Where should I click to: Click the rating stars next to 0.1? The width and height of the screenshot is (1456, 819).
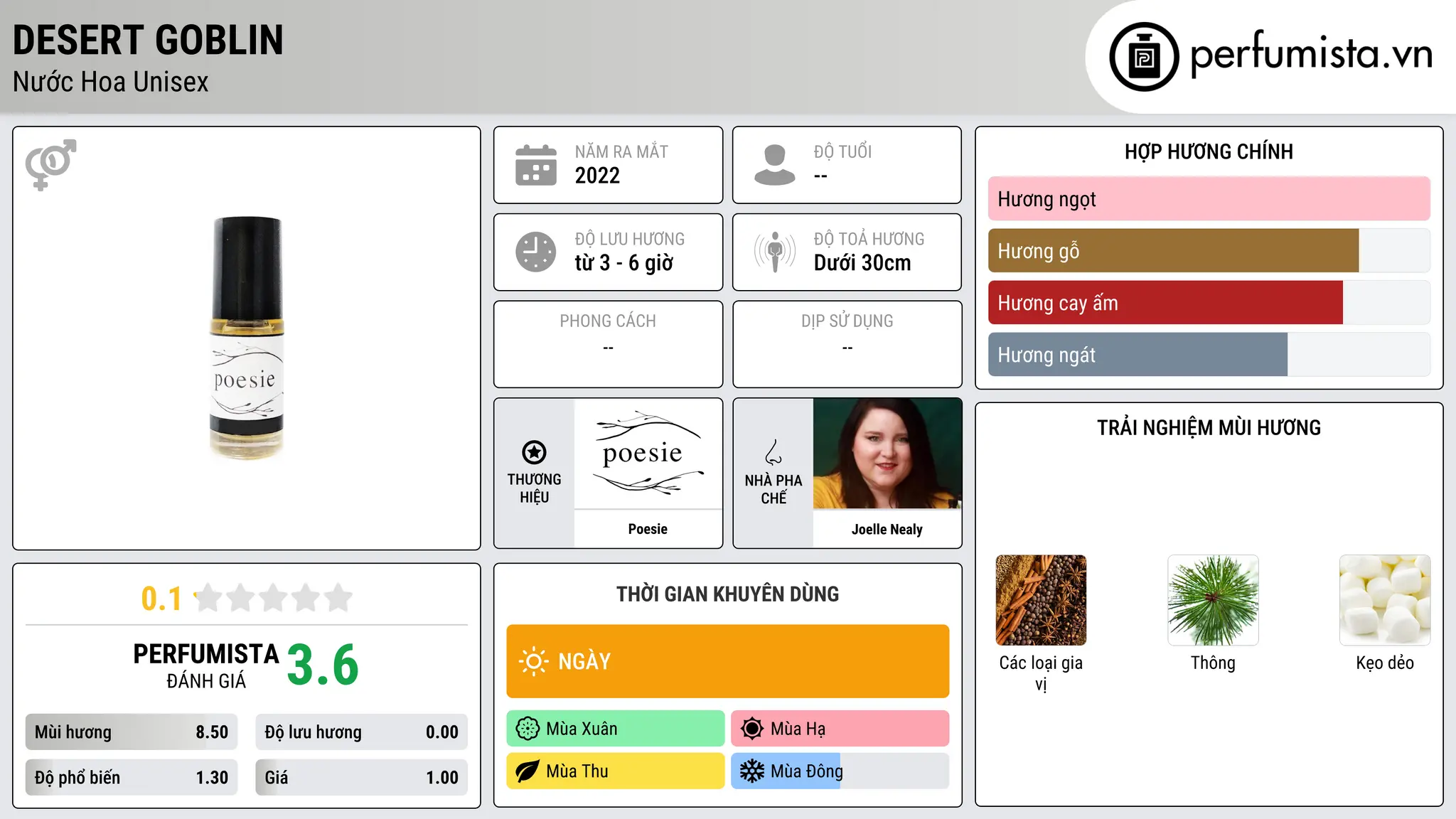click(x=274, y=598)
